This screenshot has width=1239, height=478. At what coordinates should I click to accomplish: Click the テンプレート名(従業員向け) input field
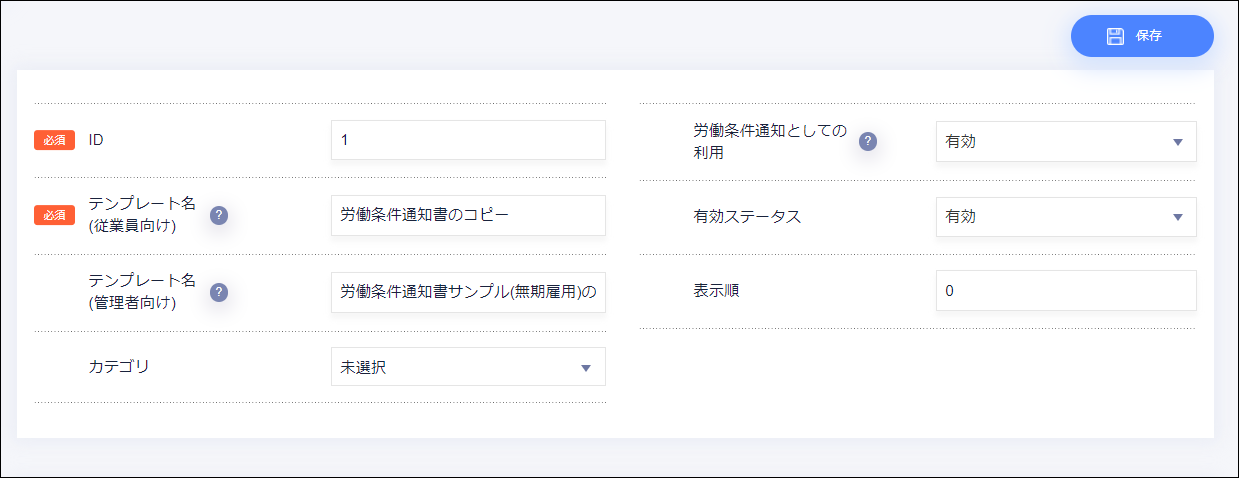(468, 215)
